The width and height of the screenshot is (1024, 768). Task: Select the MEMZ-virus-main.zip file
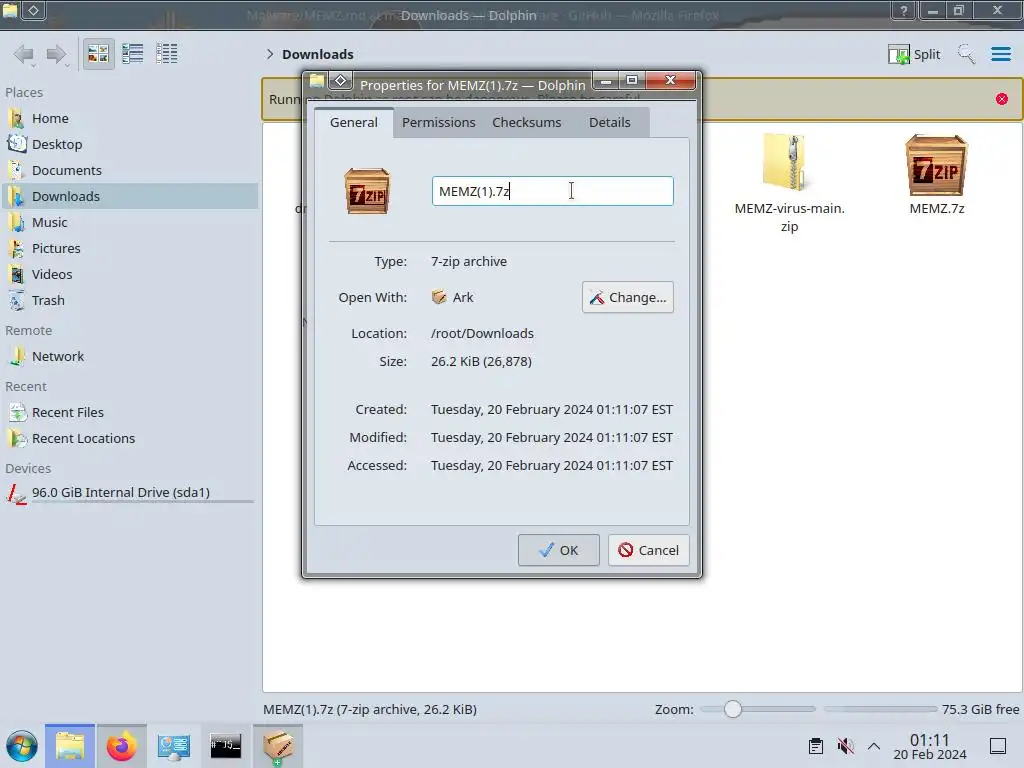pyautogui.click(x=789, y=183)
